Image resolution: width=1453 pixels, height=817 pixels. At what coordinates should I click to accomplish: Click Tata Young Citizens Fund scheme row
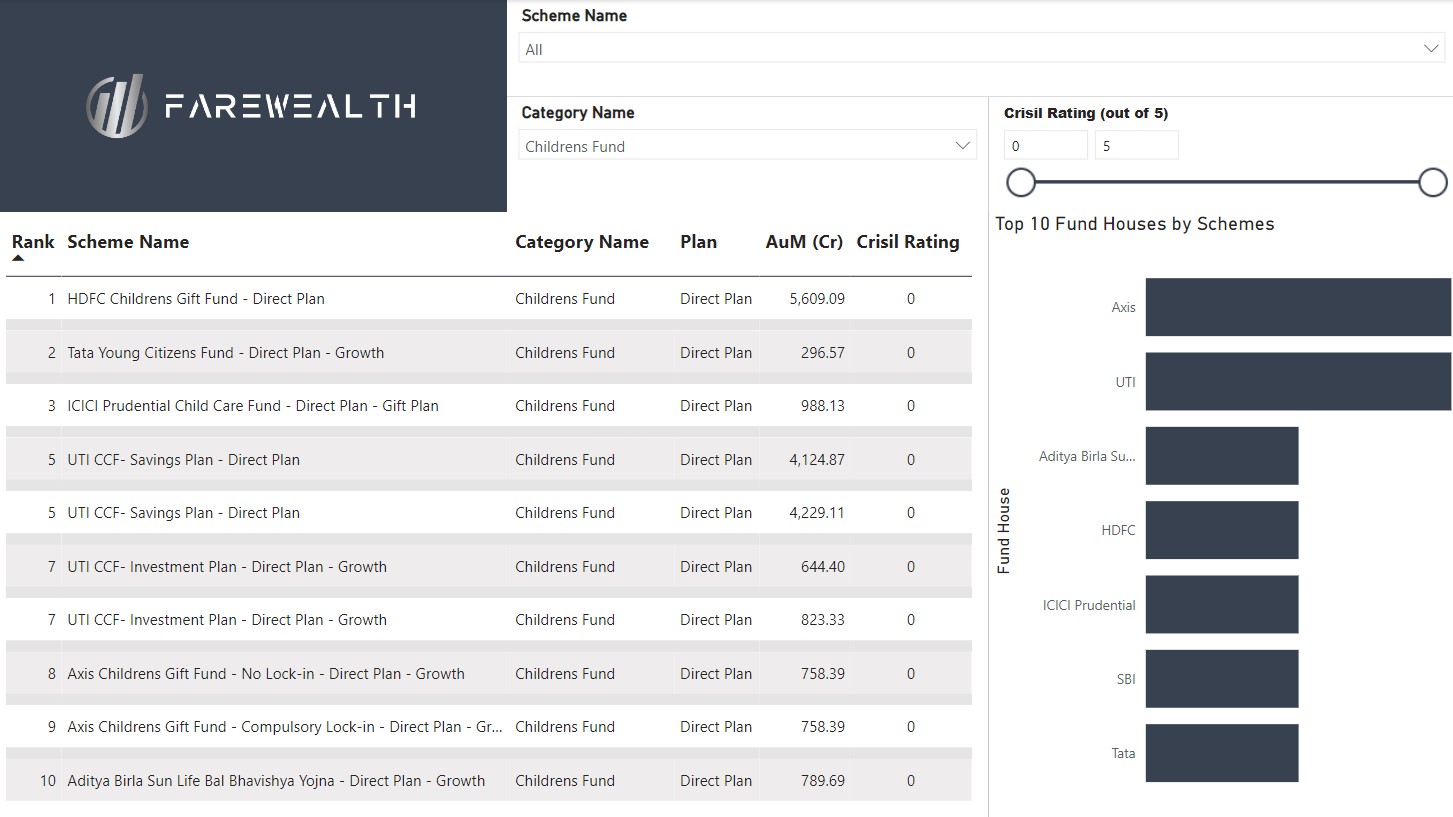225,353
